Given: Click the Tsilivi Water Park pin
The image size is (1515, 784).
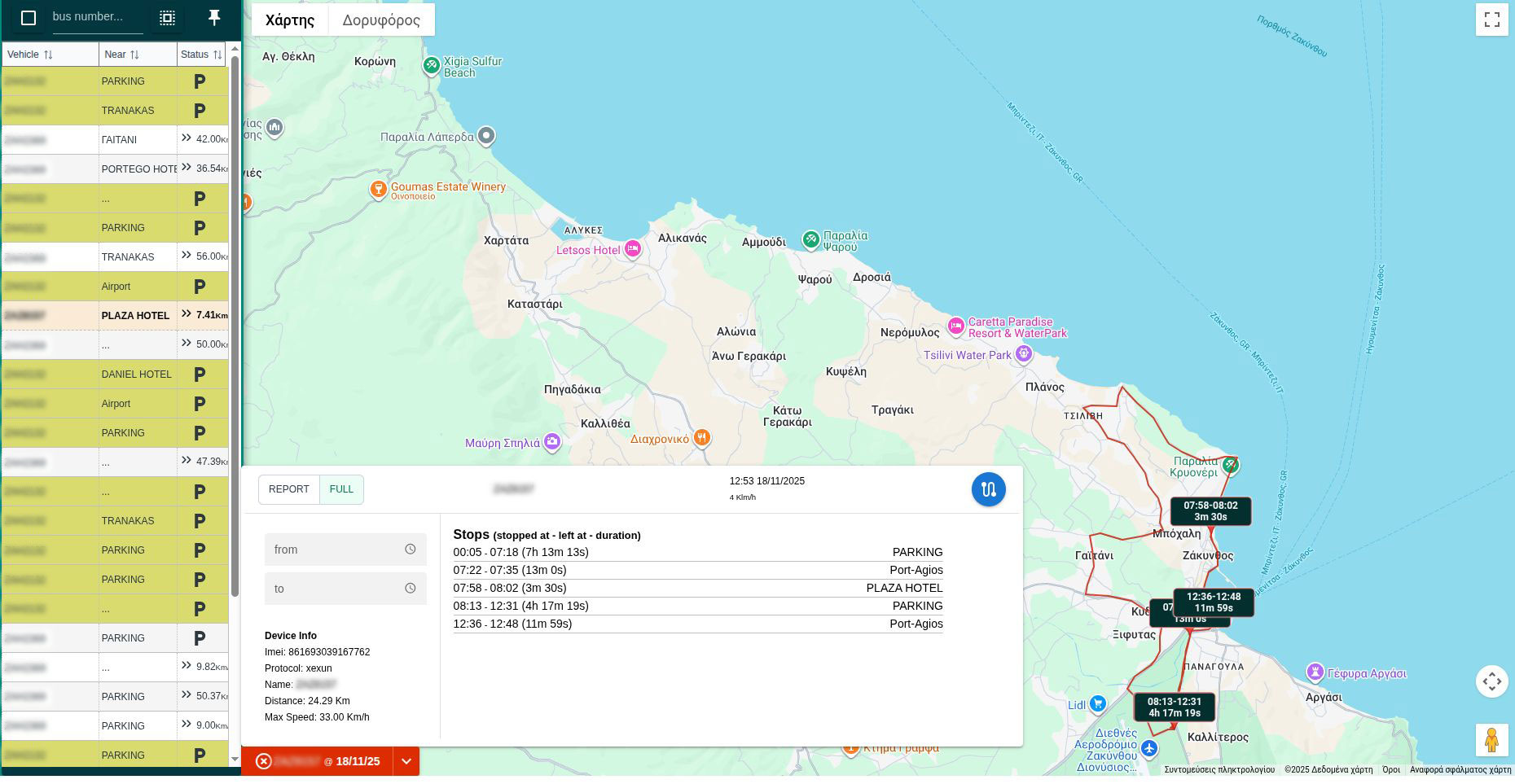Looking at the screenshot, I should (1024, 353).
